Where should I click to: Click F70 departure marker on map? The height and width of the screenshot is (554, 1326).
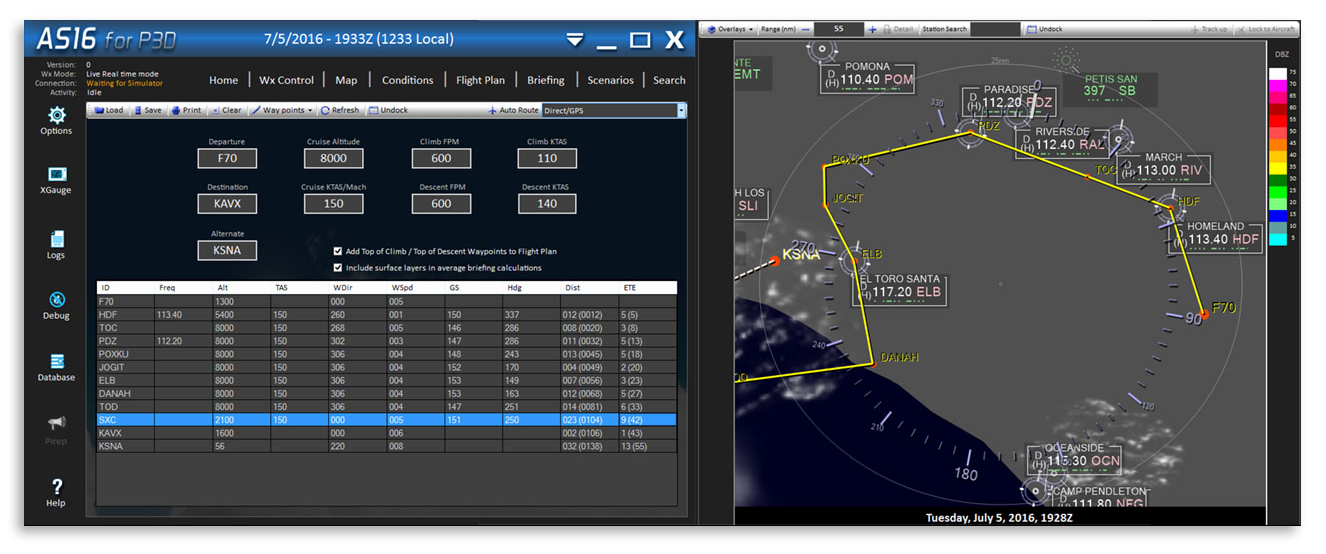click(x=1204, y=314)
